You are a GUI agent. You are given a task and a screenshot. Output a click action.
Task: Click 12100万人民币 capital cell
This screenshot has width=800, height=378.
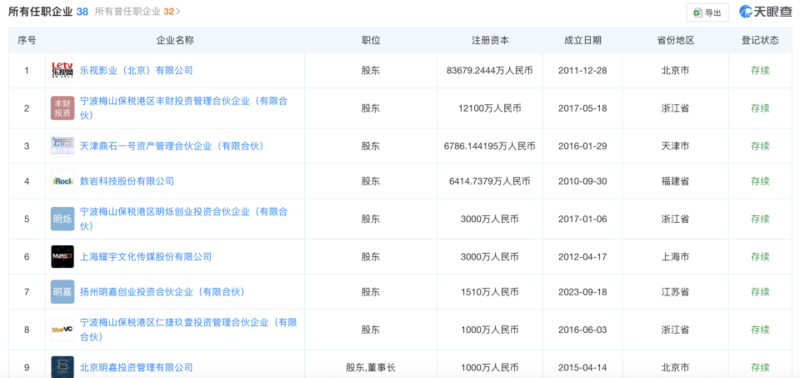490,108
